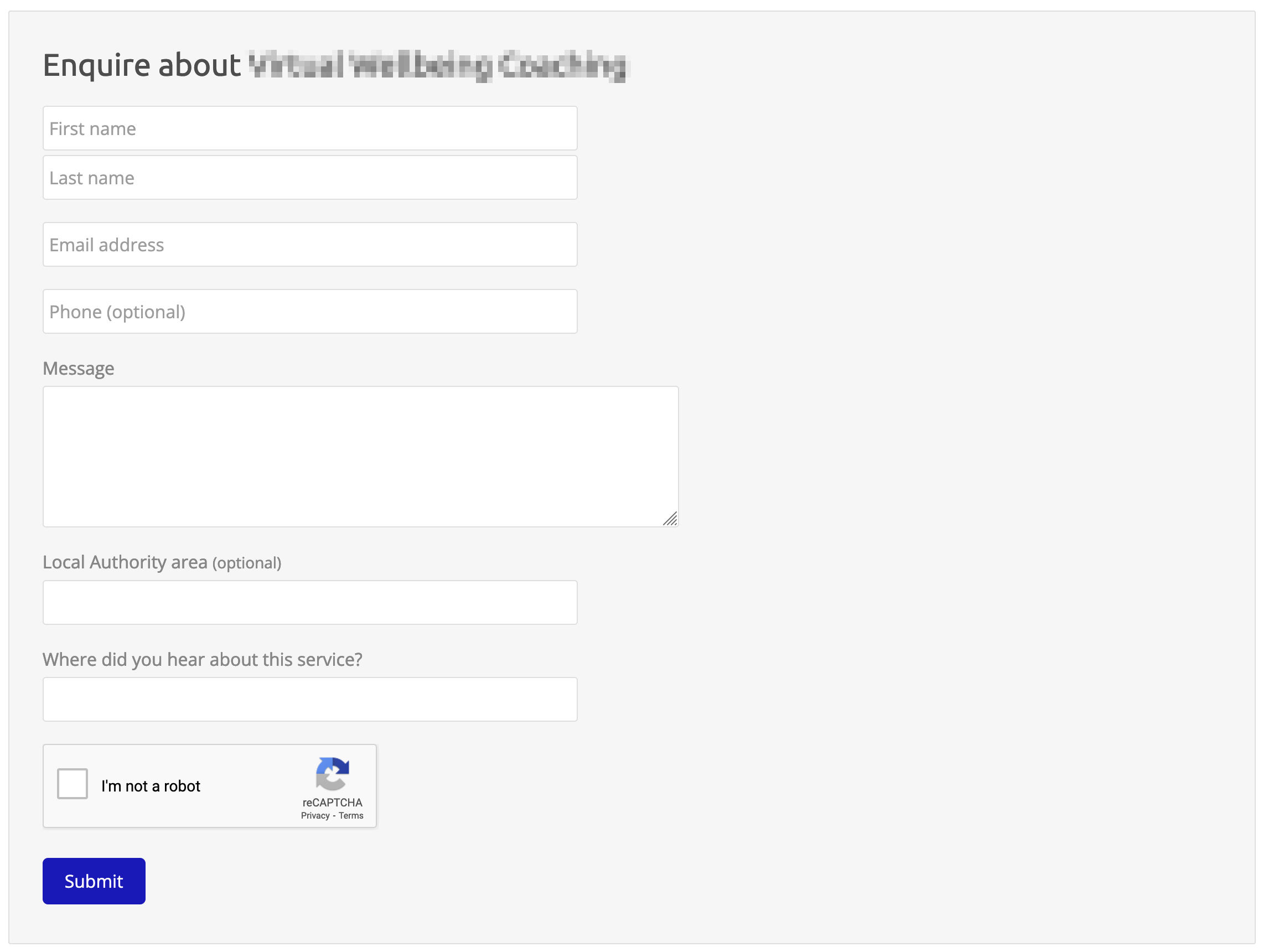Click the hear about this service input
The height and width of the screenshot is (952, 1263).
(310, 700)
